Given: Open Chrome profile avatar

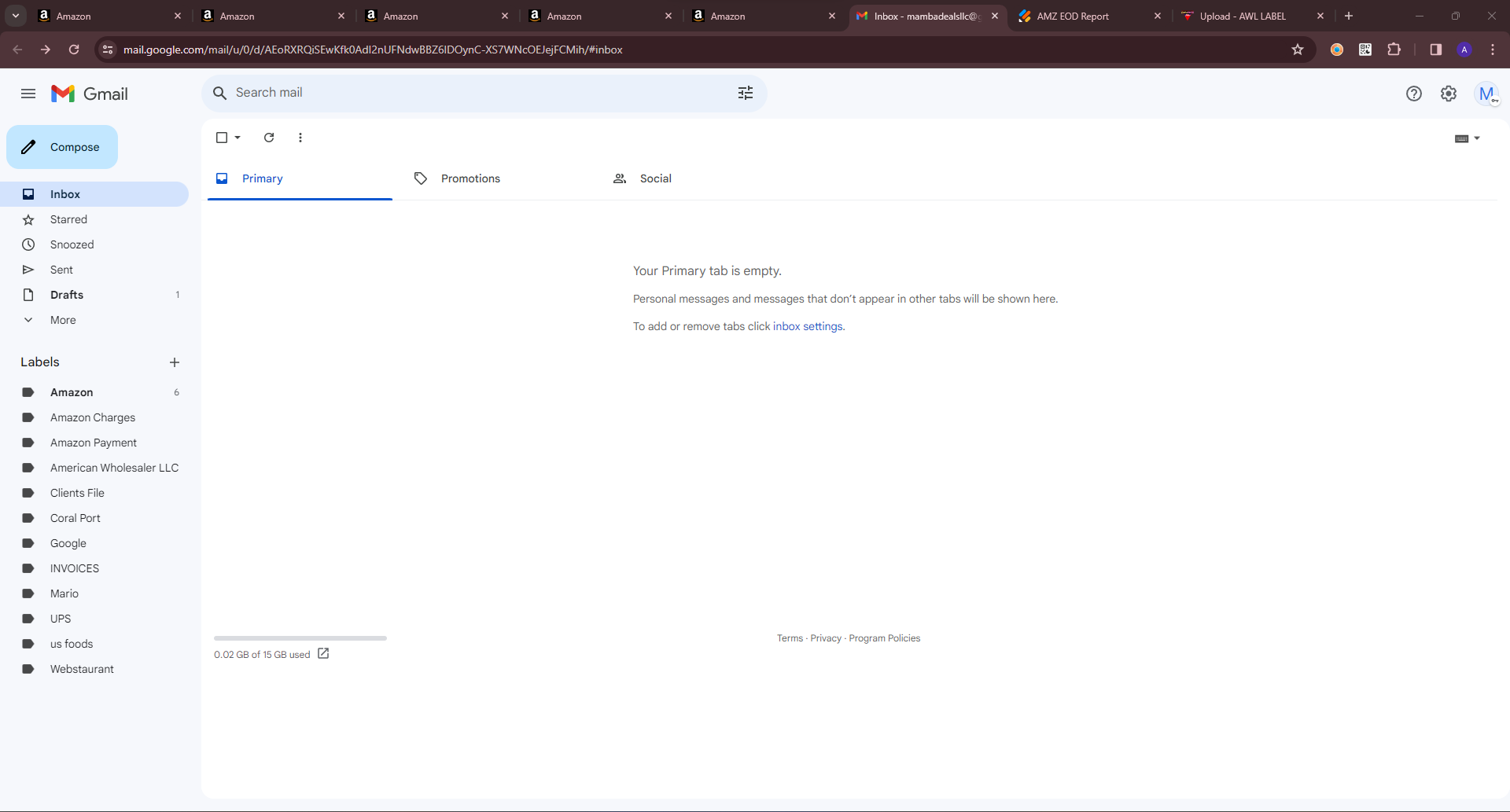Looking at the screenshot, I should coord(1464,50).
